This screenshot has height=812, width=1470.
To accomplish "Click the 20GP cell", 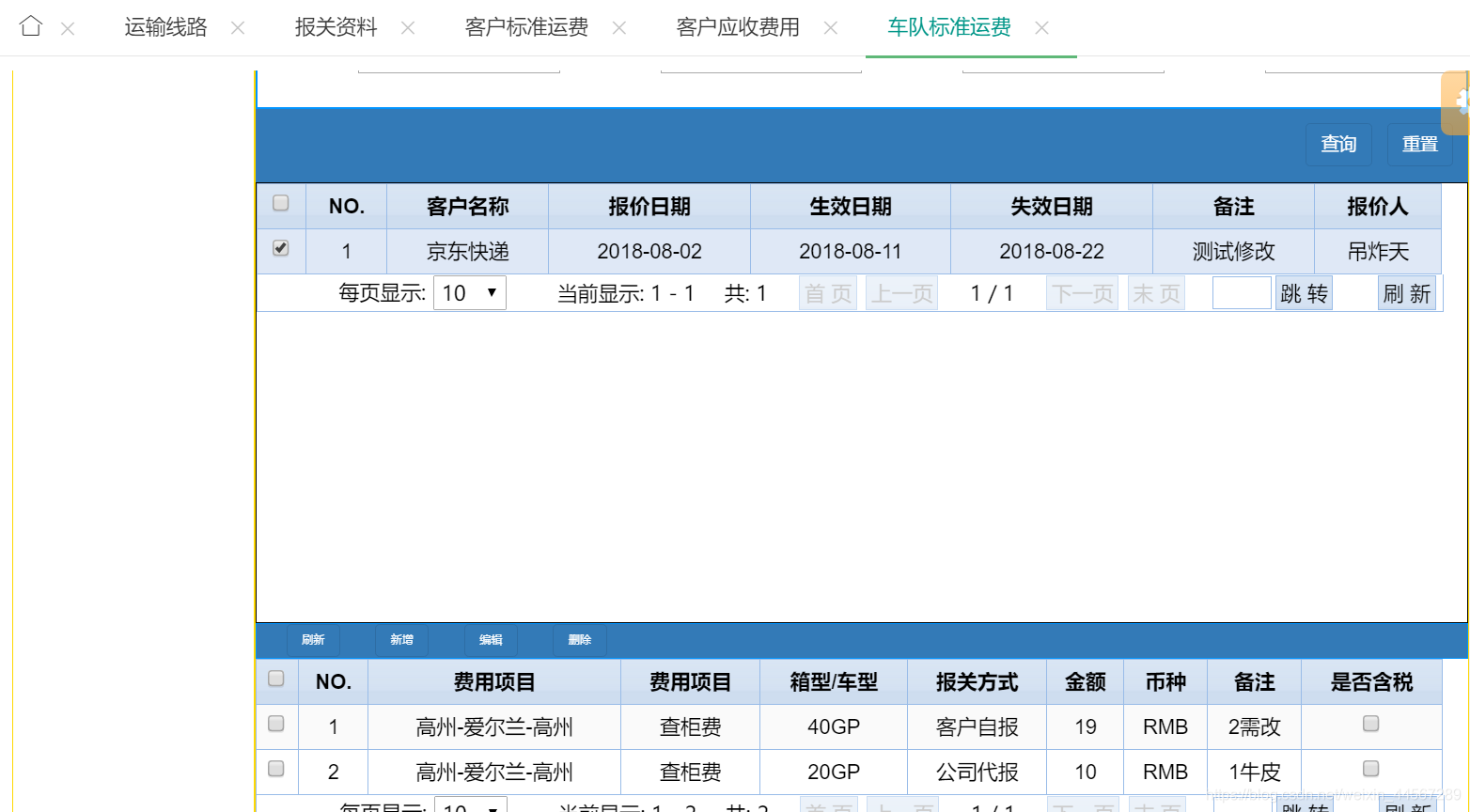I will [x=834, y=773].
